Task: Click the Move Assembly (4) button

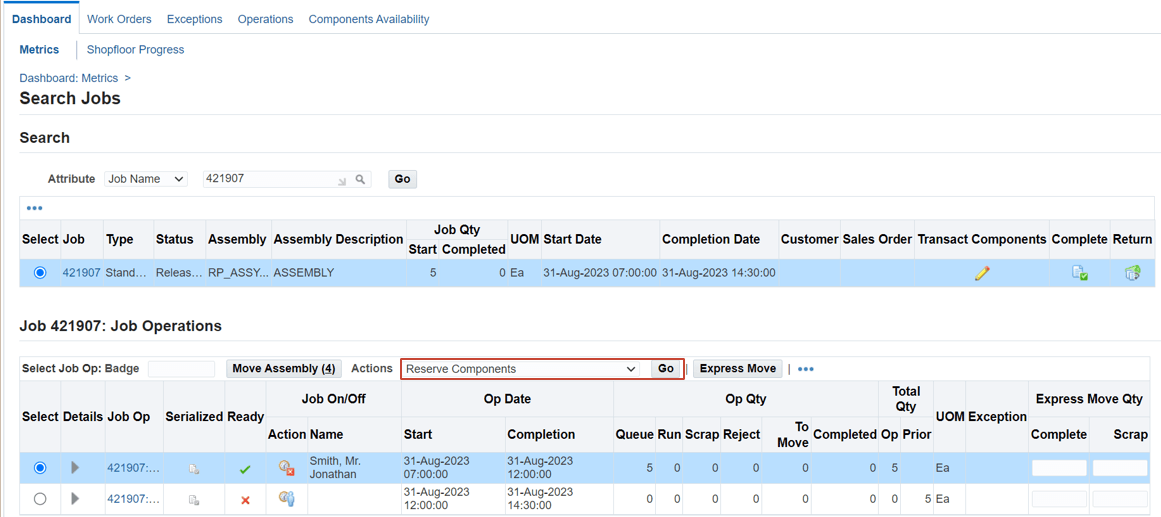Action: coord(284,368)
